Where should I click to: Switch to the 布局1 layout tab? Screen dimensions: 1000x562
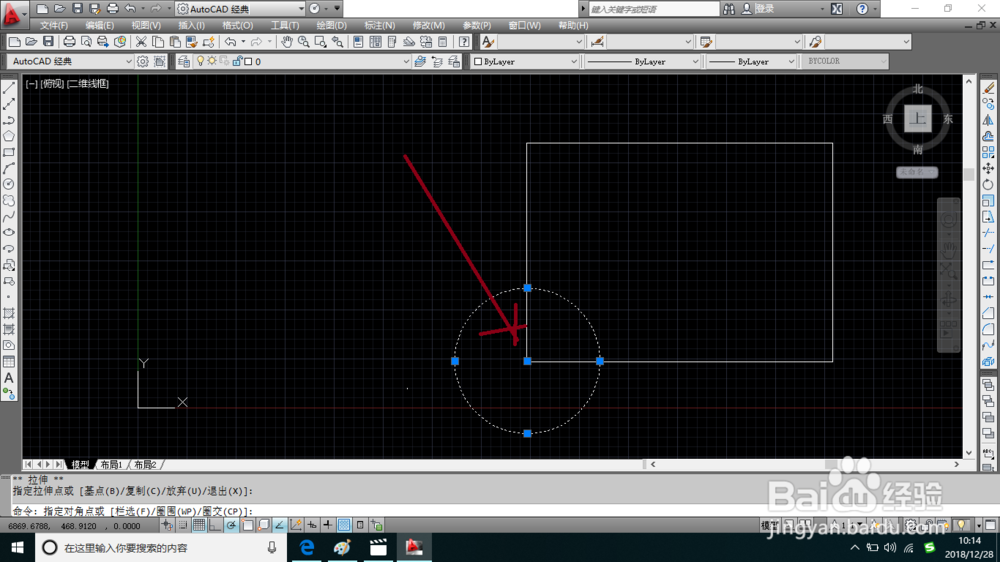[x=111, y=464]
